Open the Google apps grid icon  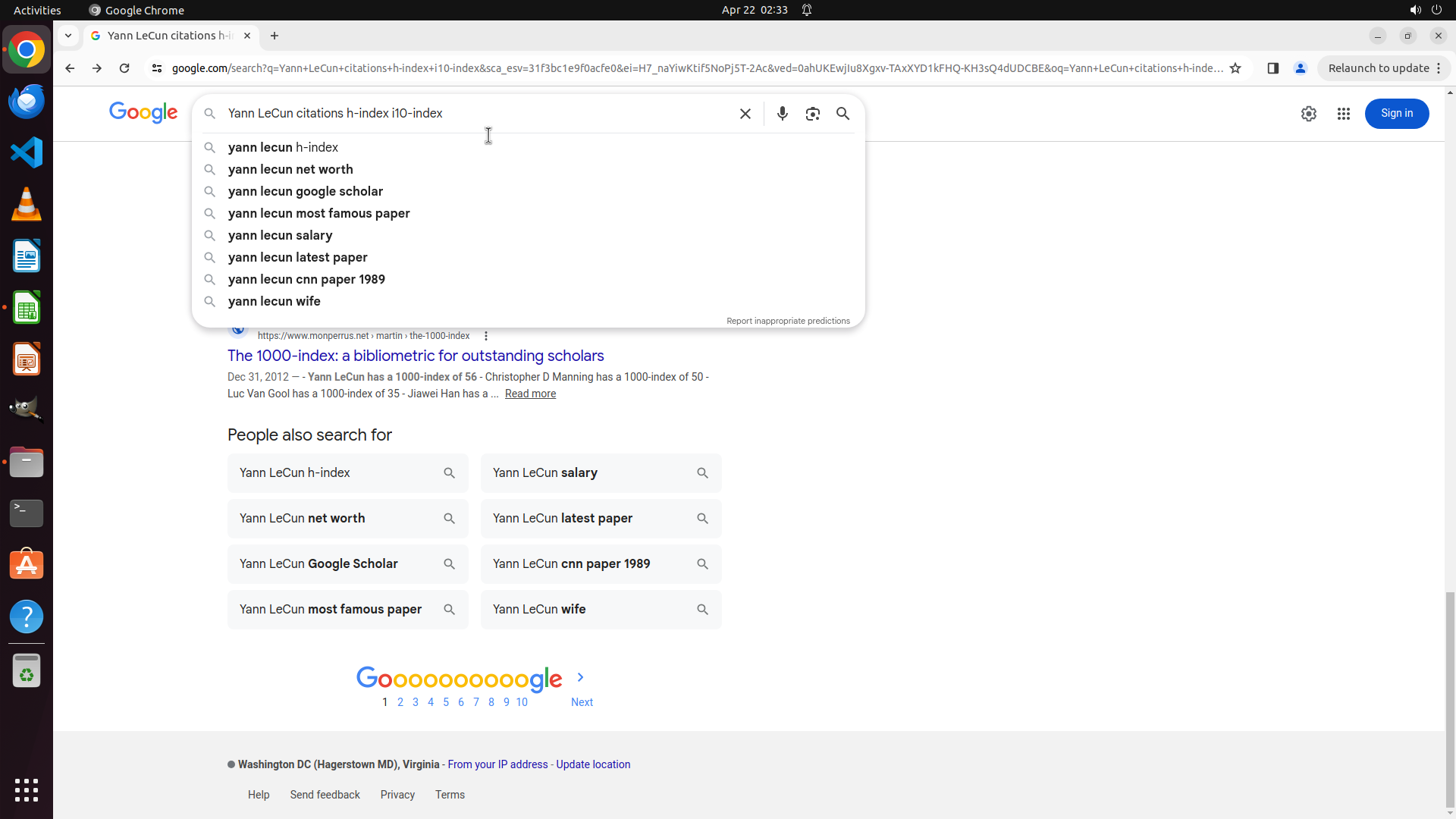click(1343, 114)
